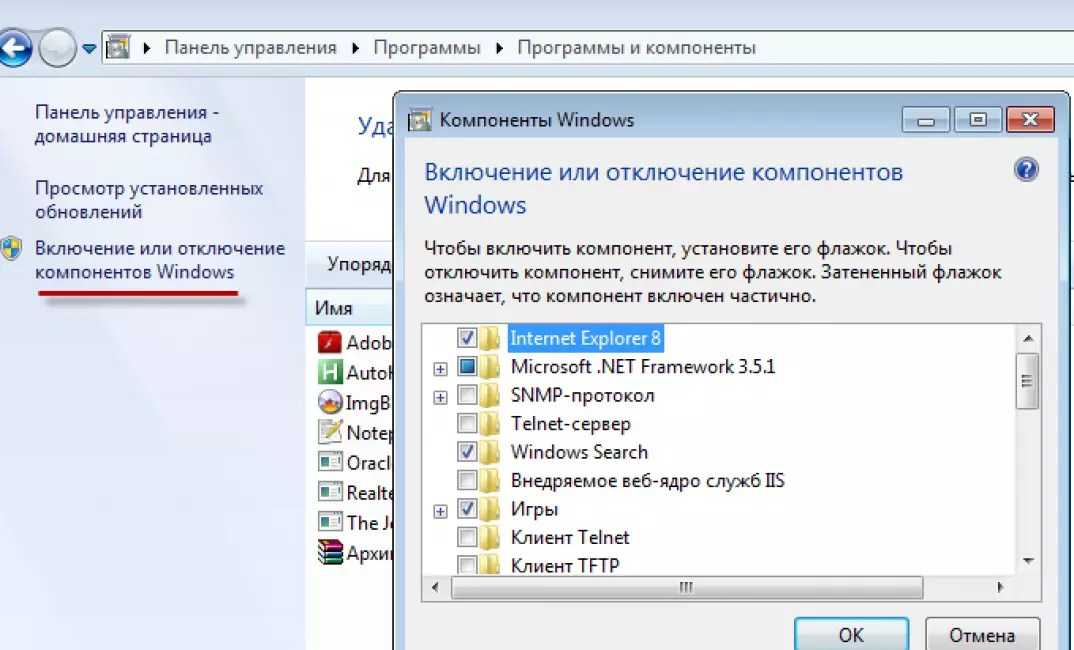Click the horizontal scrollbar thumb in components list

click(687, 588)
